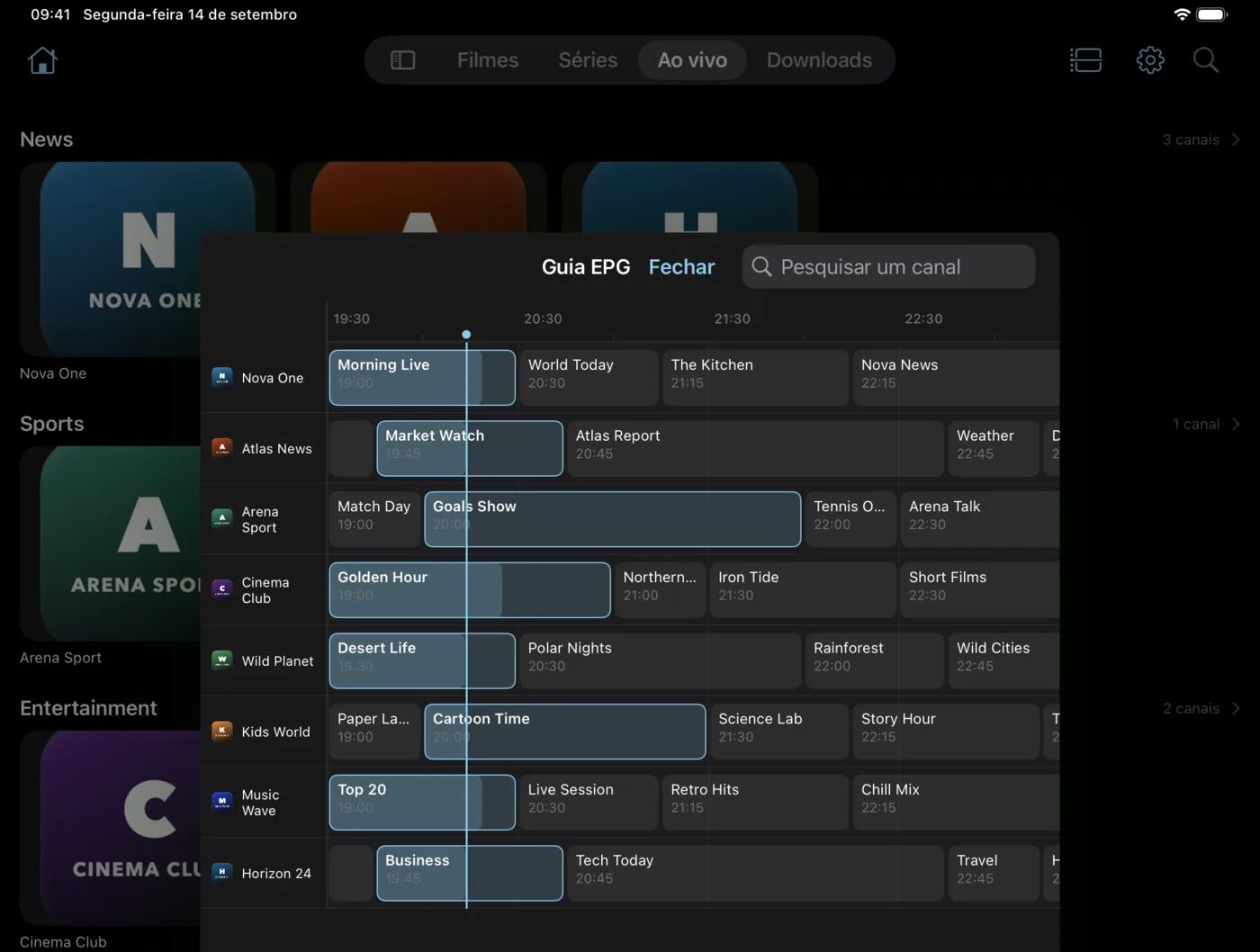The width and height of the screenshot is (1260, 952).
Task: Open the Live Session program on Music Wave
Action: [589, 803]
